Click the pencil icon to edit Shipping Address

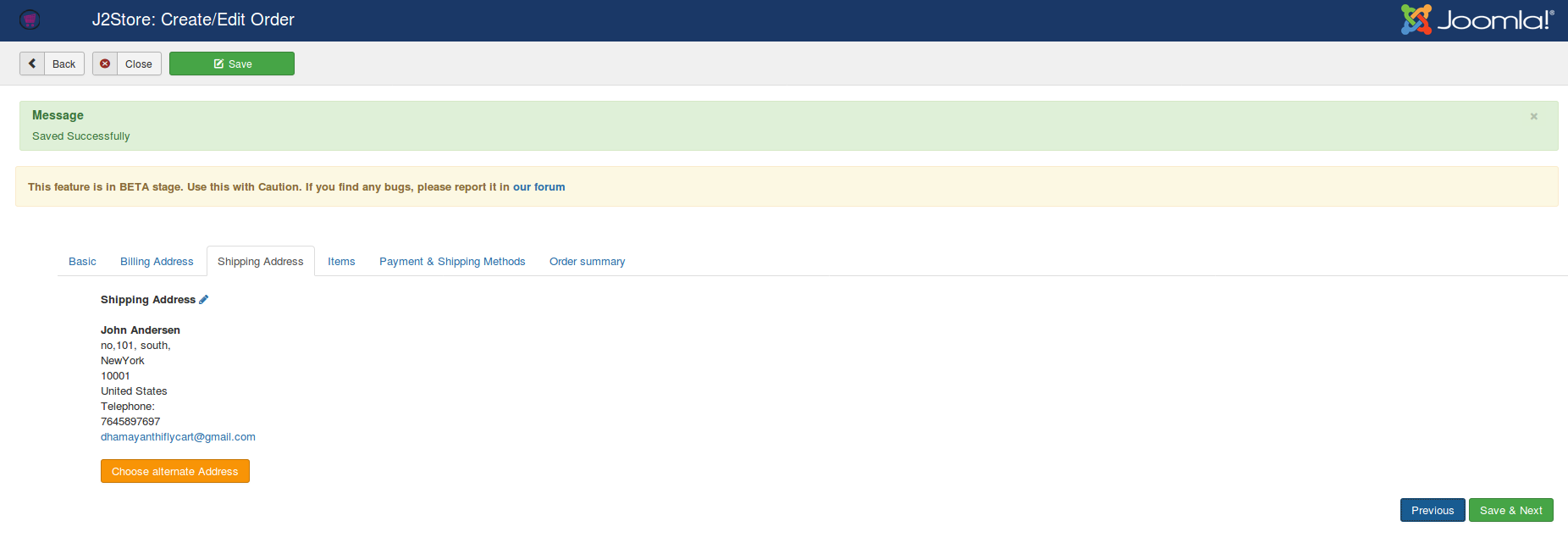point(204,300)
